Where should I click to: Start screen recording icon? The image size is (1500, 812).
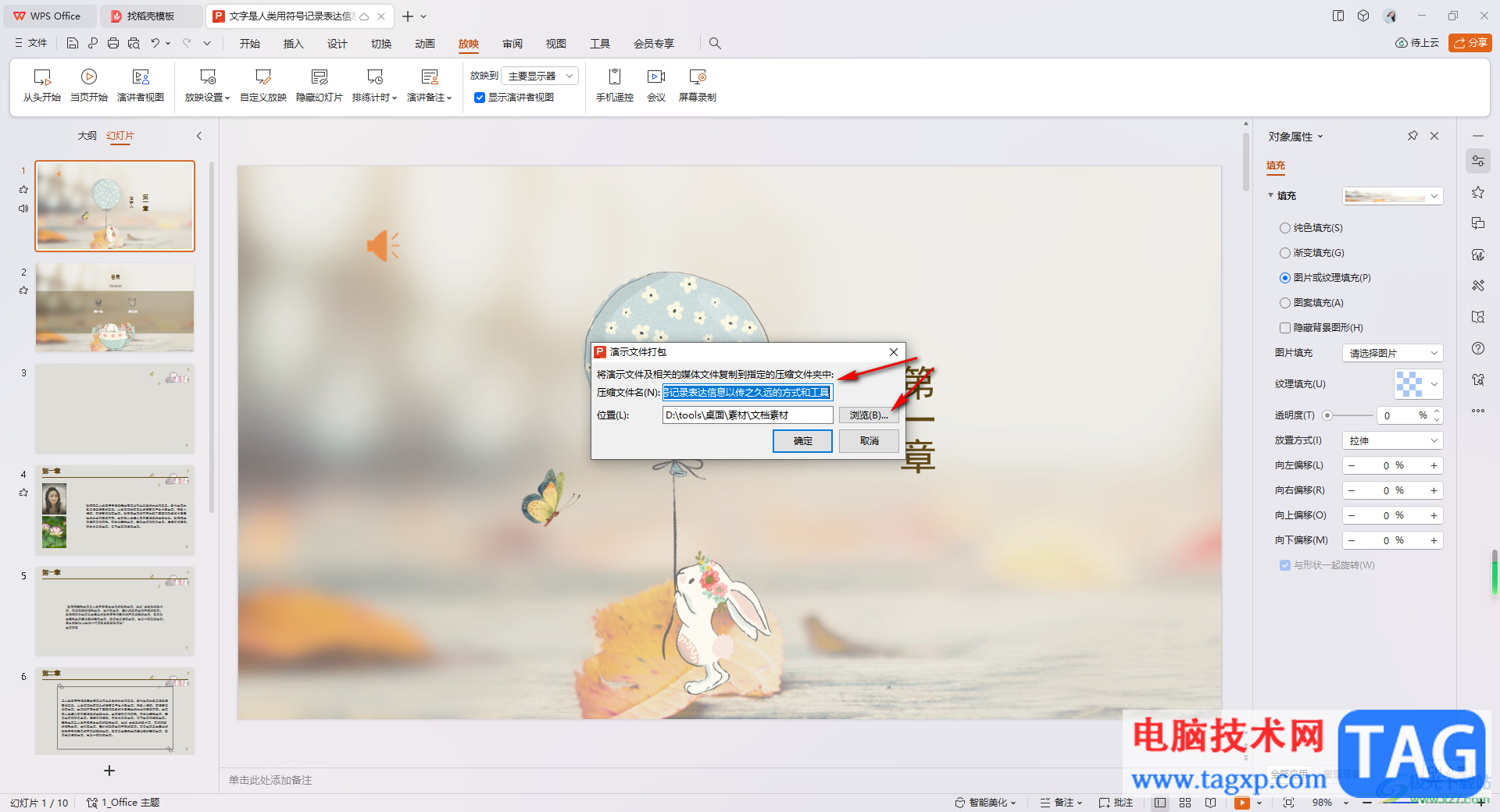[698, 77]
